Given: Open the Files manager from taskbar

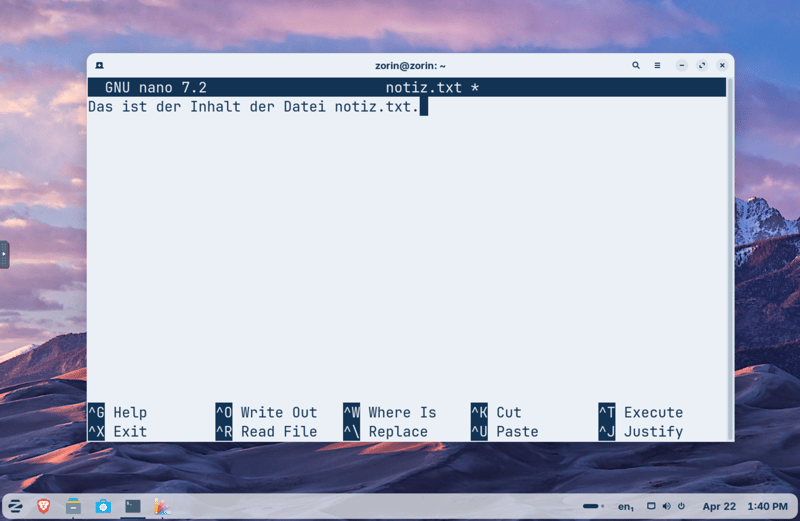Looking at the screenshot, I should click(x=73, y=506).
